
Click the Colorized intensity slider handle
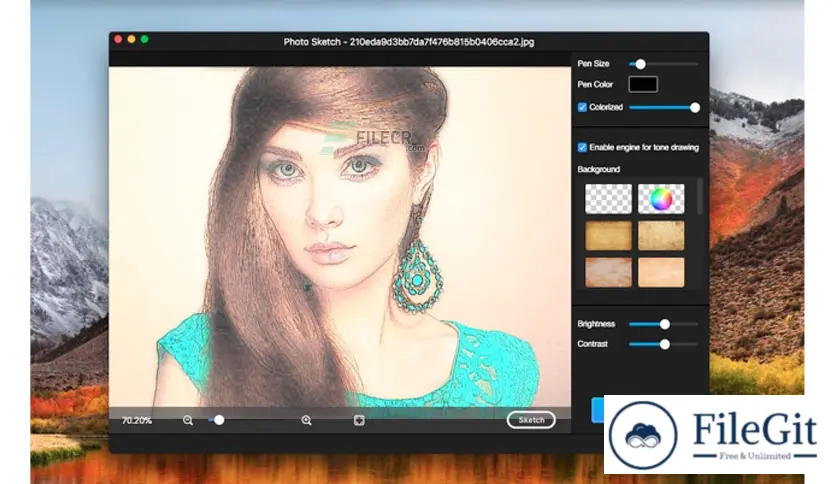click(x=695, y=108)
